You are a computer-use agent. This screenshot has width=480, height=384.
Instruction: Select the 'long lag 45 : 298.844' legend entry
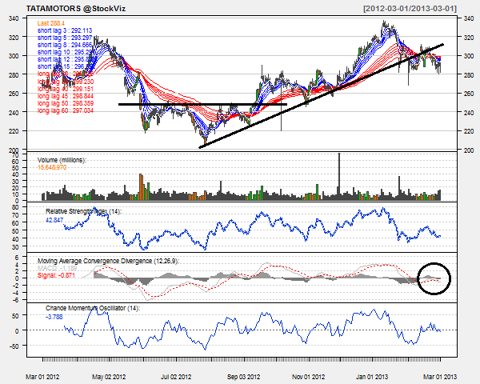(x=65, y=96)
